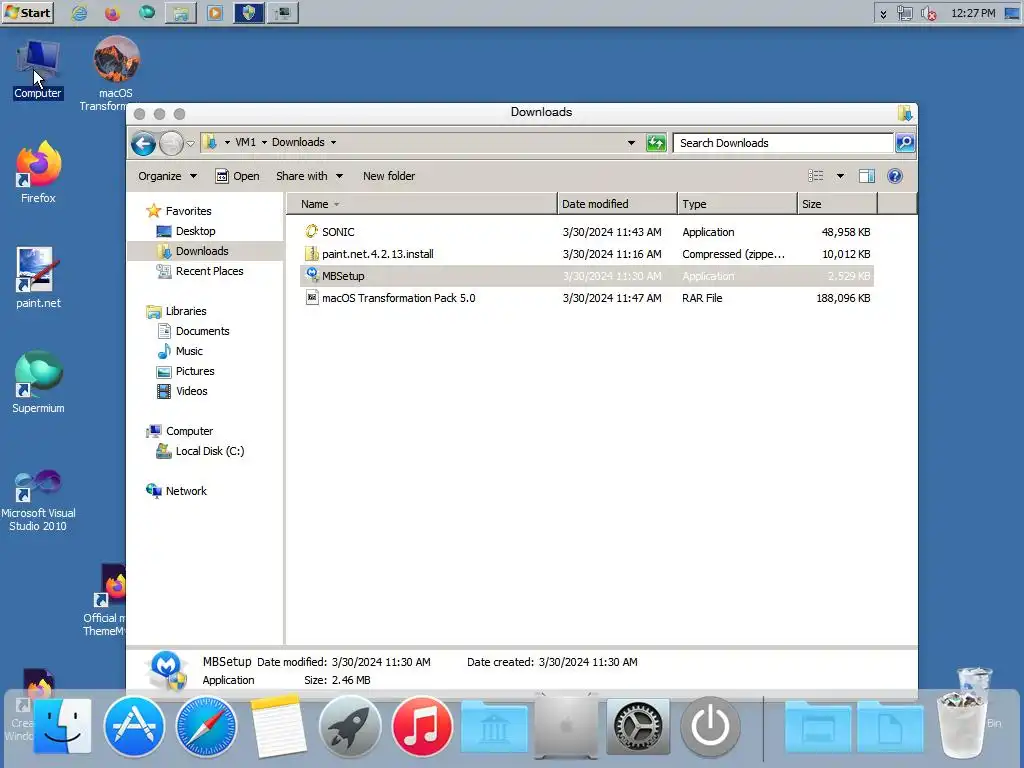The image size is (1024, 768).
Task: Expand VM1 breadcrumb arrow
Action: 264,142
